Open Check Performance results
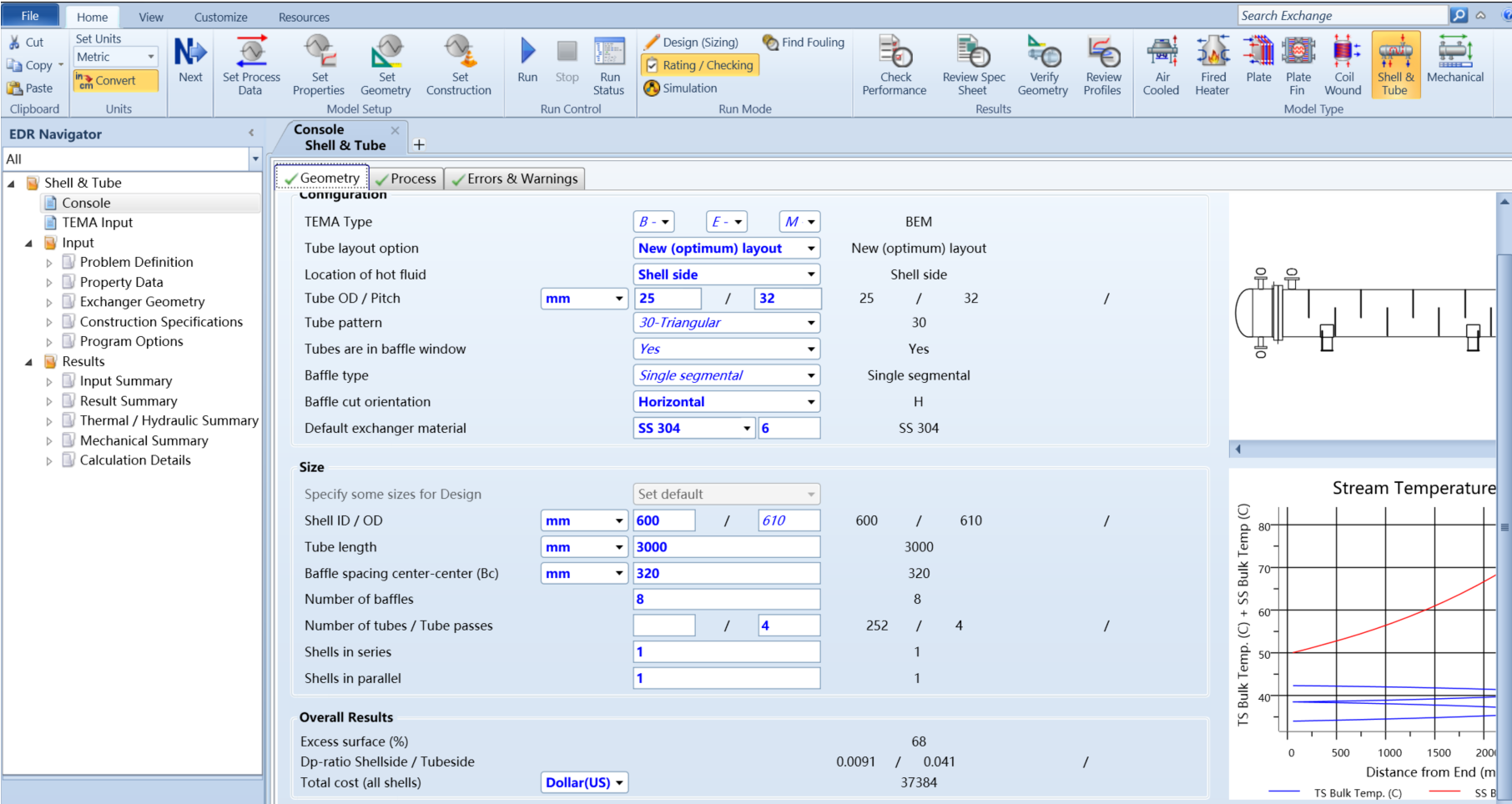The height and width of the screenshot is (804, 1512). (x=895, y=65)
